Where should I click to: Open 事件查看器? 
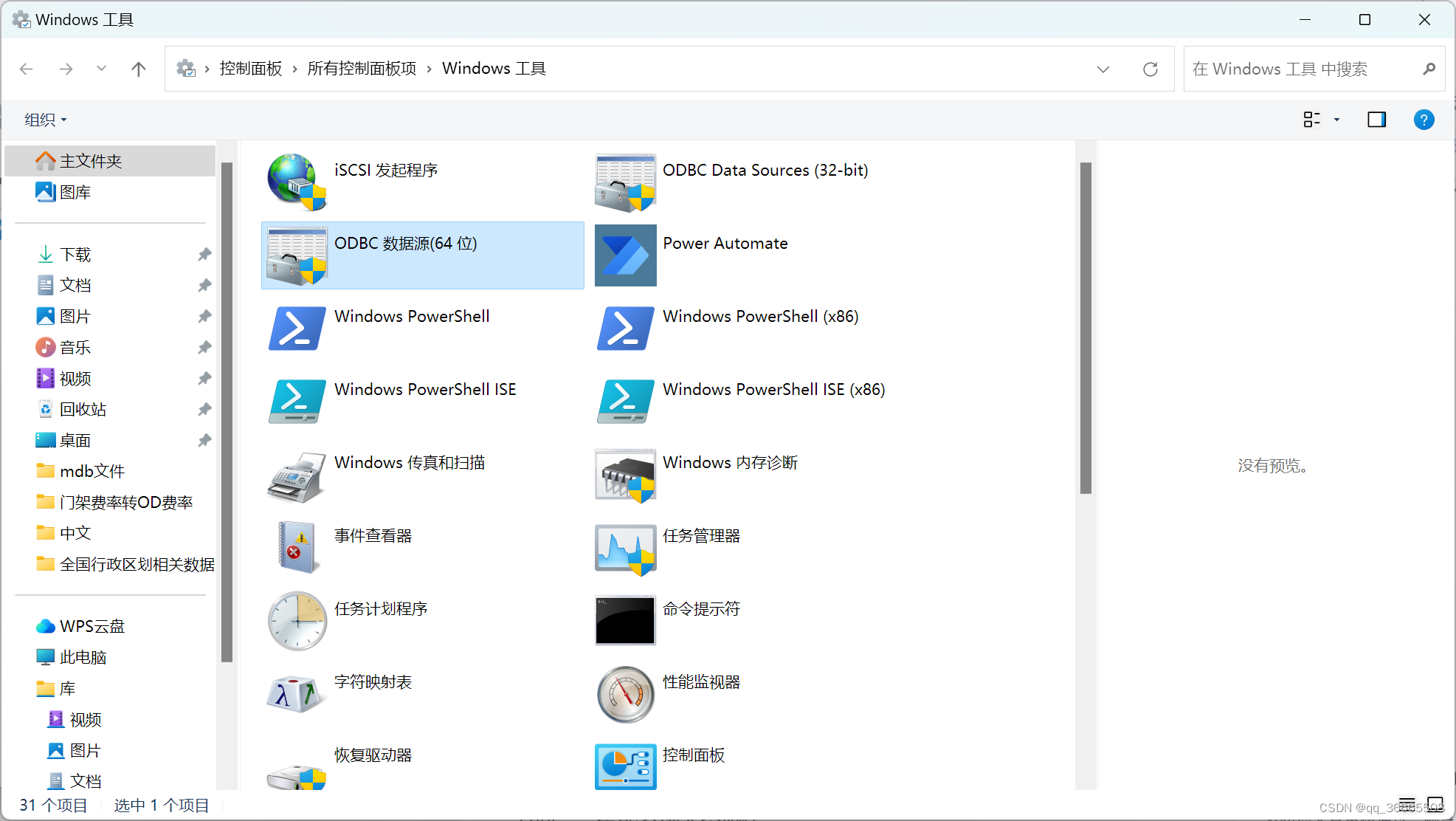[x=373, y=535]
